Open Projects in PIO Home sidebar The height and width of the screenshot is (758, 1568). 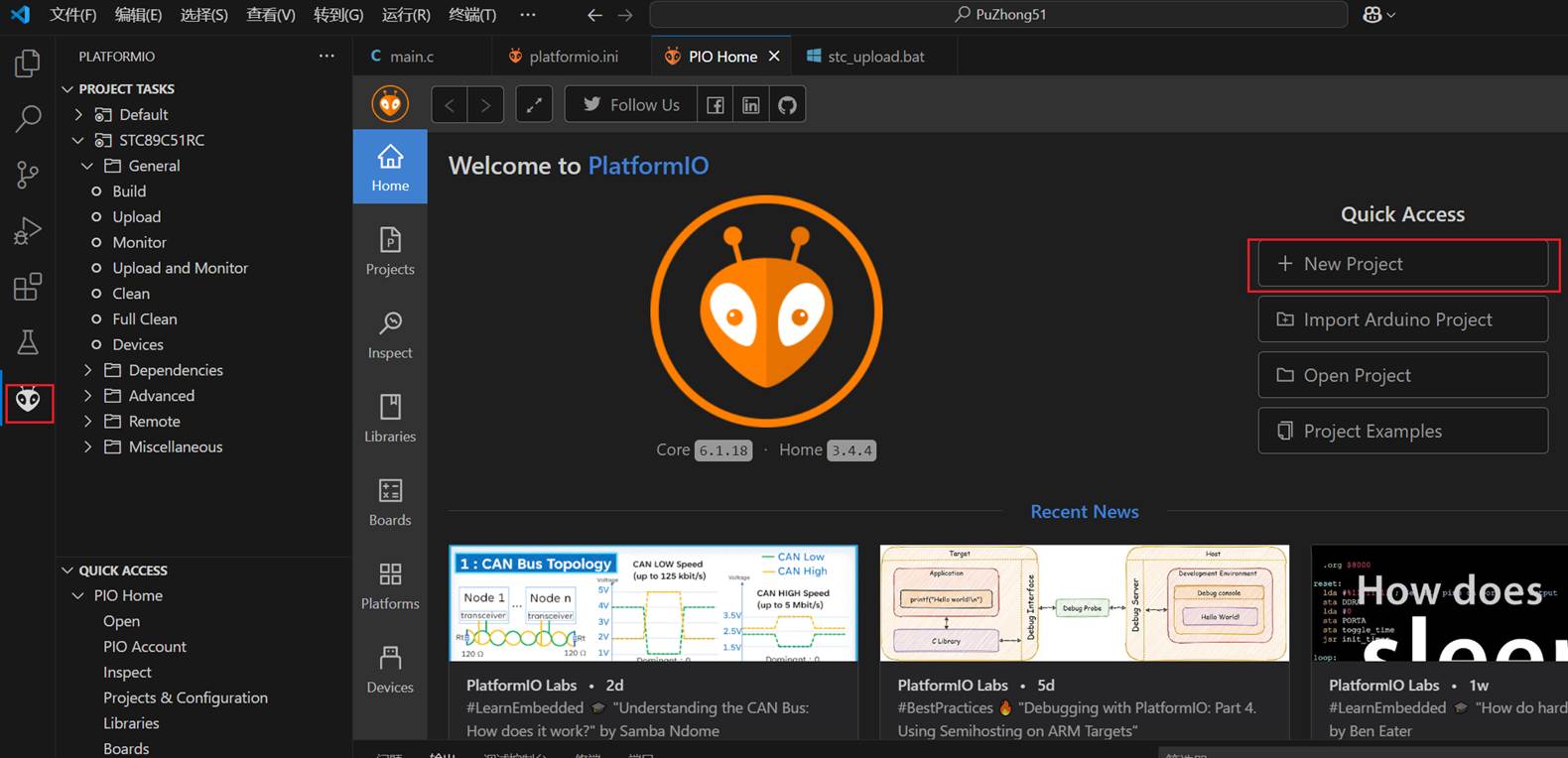[390, 251]
